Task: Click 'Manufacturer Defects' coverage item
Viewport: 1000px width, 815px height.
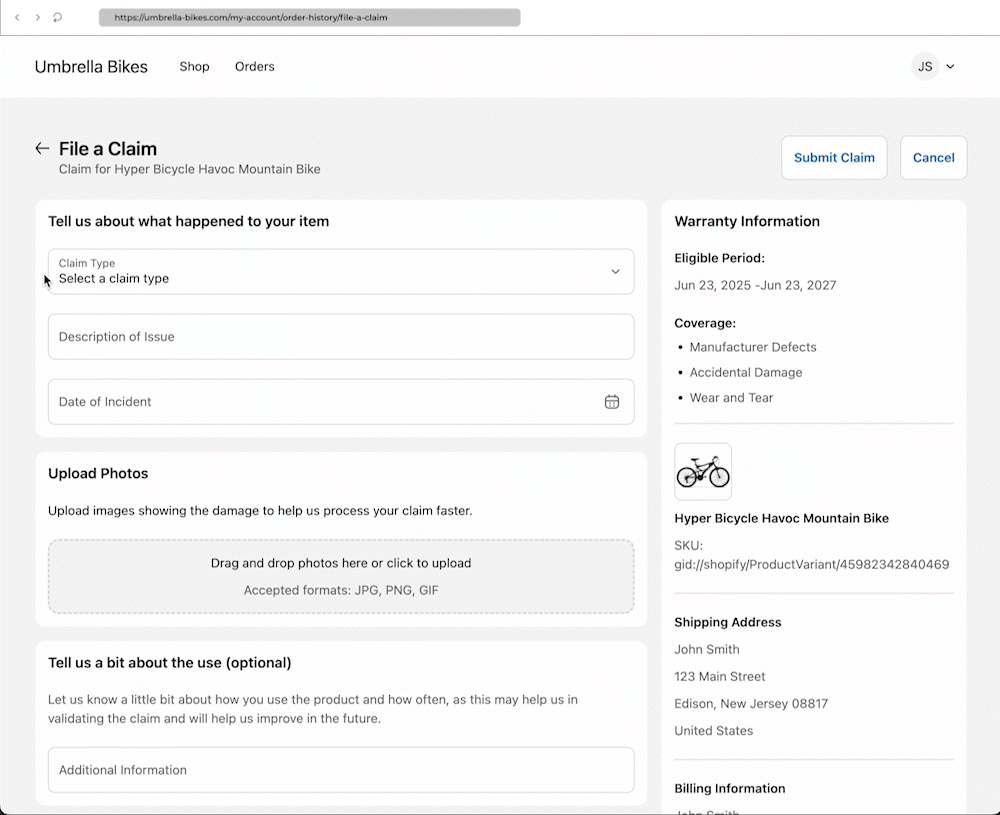Action: point(753,347)
